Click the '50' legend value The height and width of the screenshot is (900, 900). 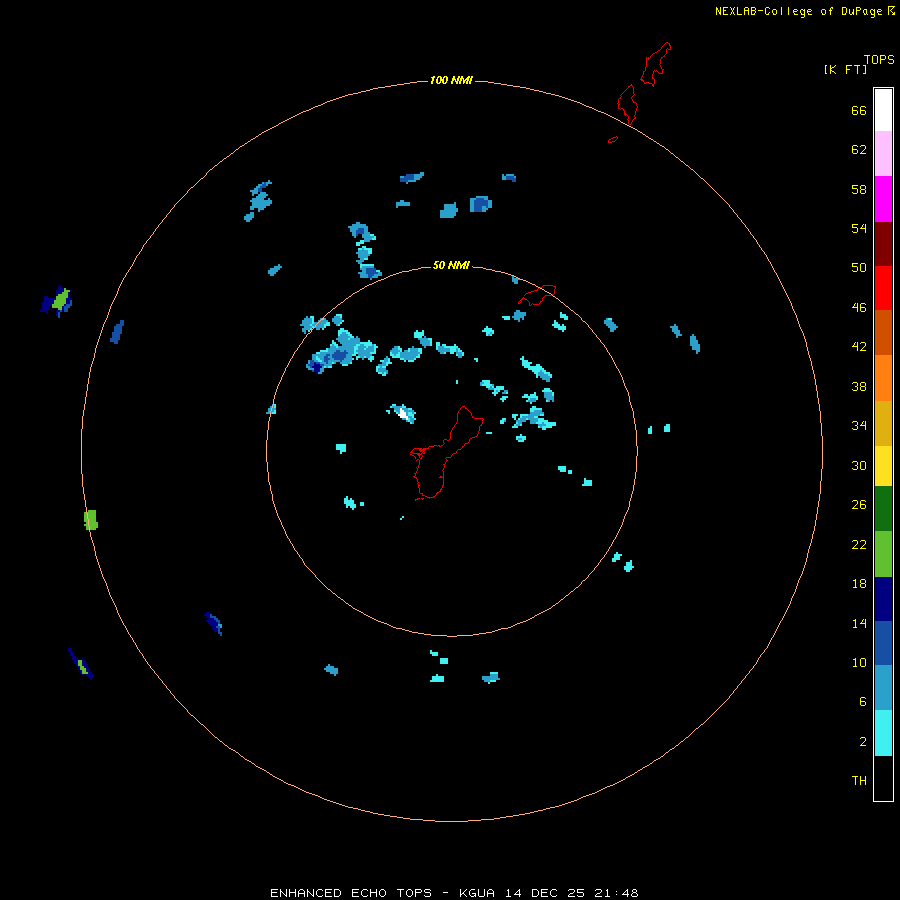(x=859, y=267)
